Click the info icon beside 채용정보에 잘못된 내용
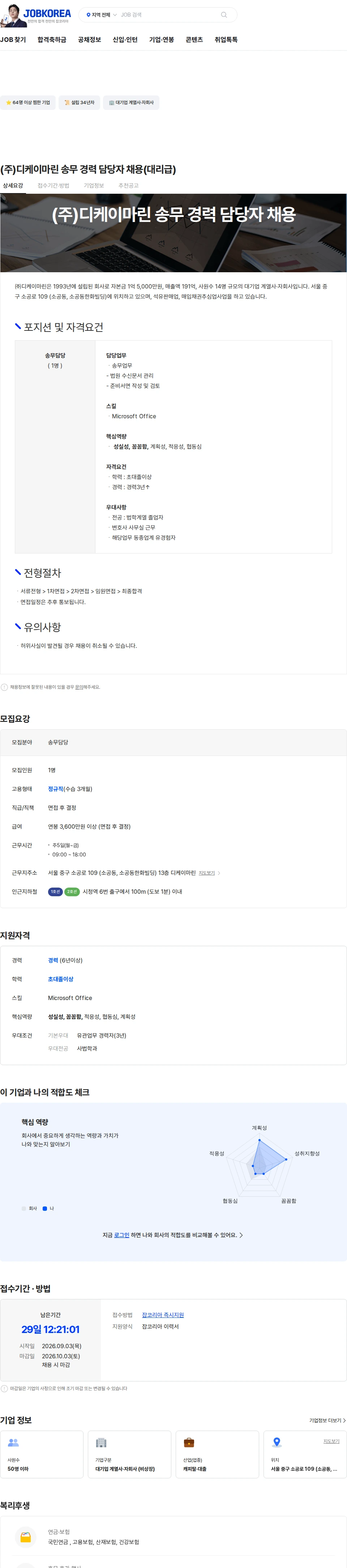This screenshot has height=1568, width=347. 4,687
